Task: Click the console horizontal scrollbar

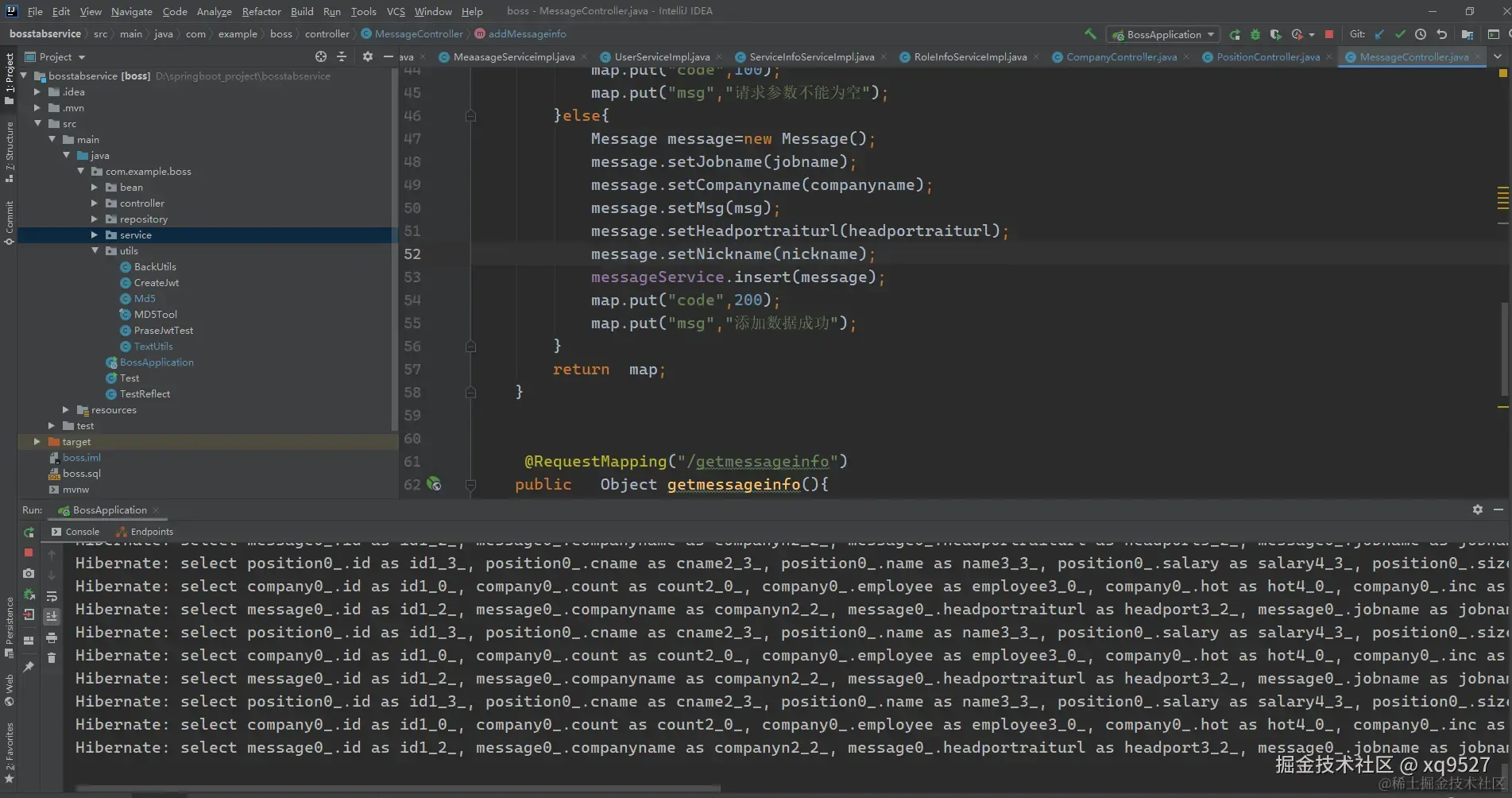Action: (x=397, y=788)
